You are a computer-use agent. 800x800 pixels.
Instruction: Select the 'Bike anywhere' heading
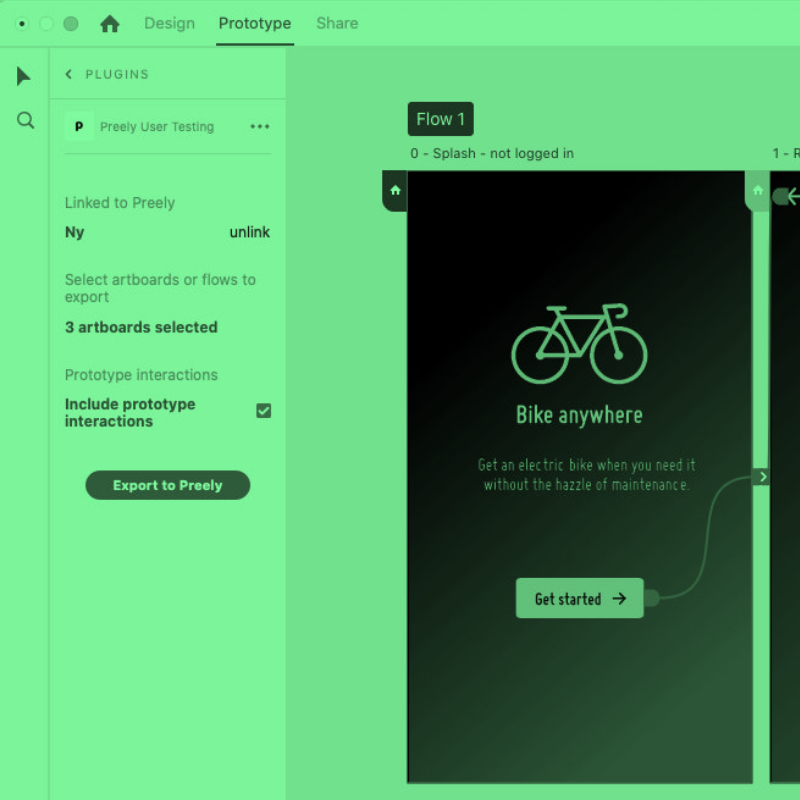click(579, 415)
